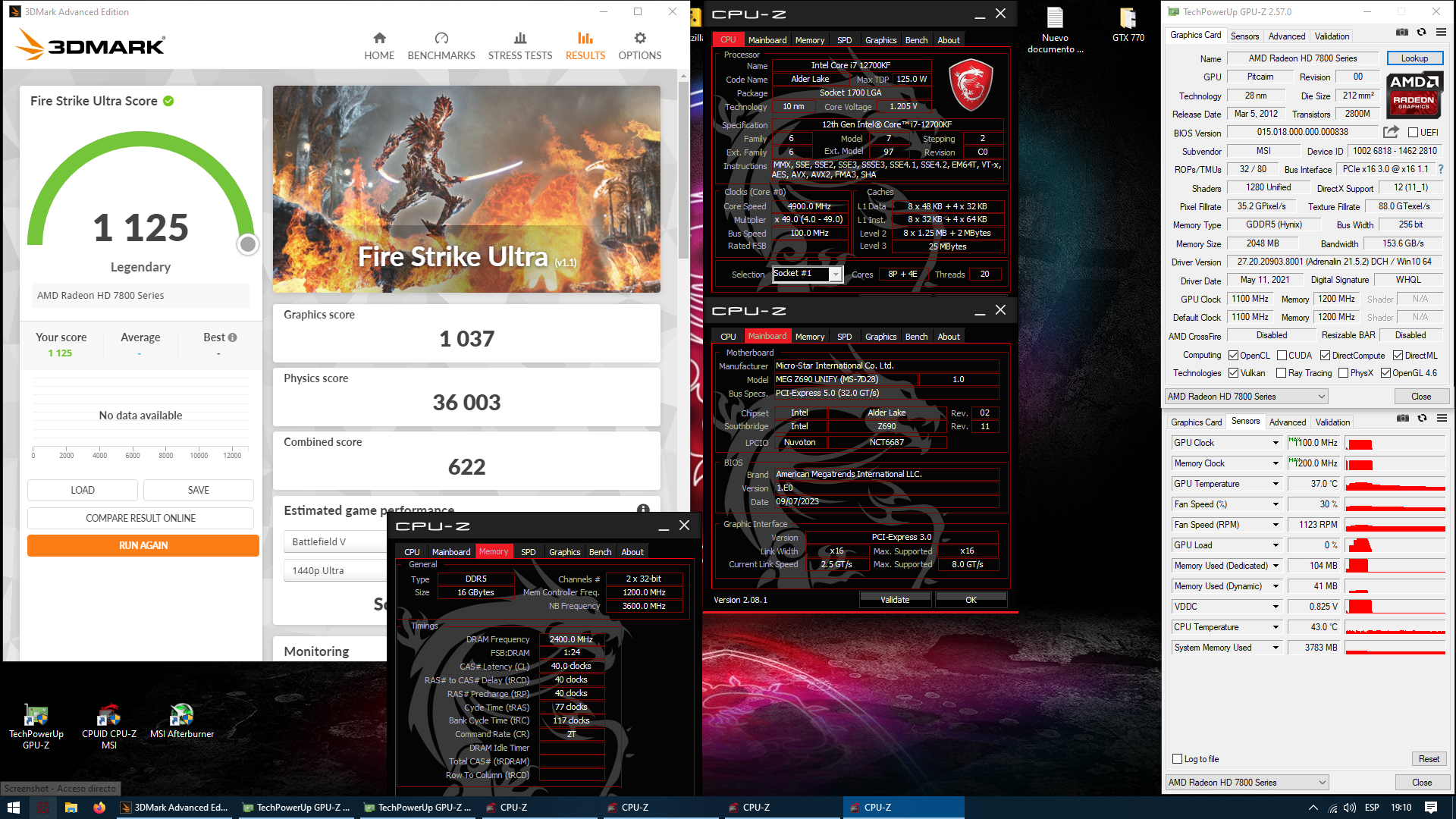Go to STRESS TESTS in 3DMark
This screenshot has height=819, width=1456.
[x=520, y=45]
